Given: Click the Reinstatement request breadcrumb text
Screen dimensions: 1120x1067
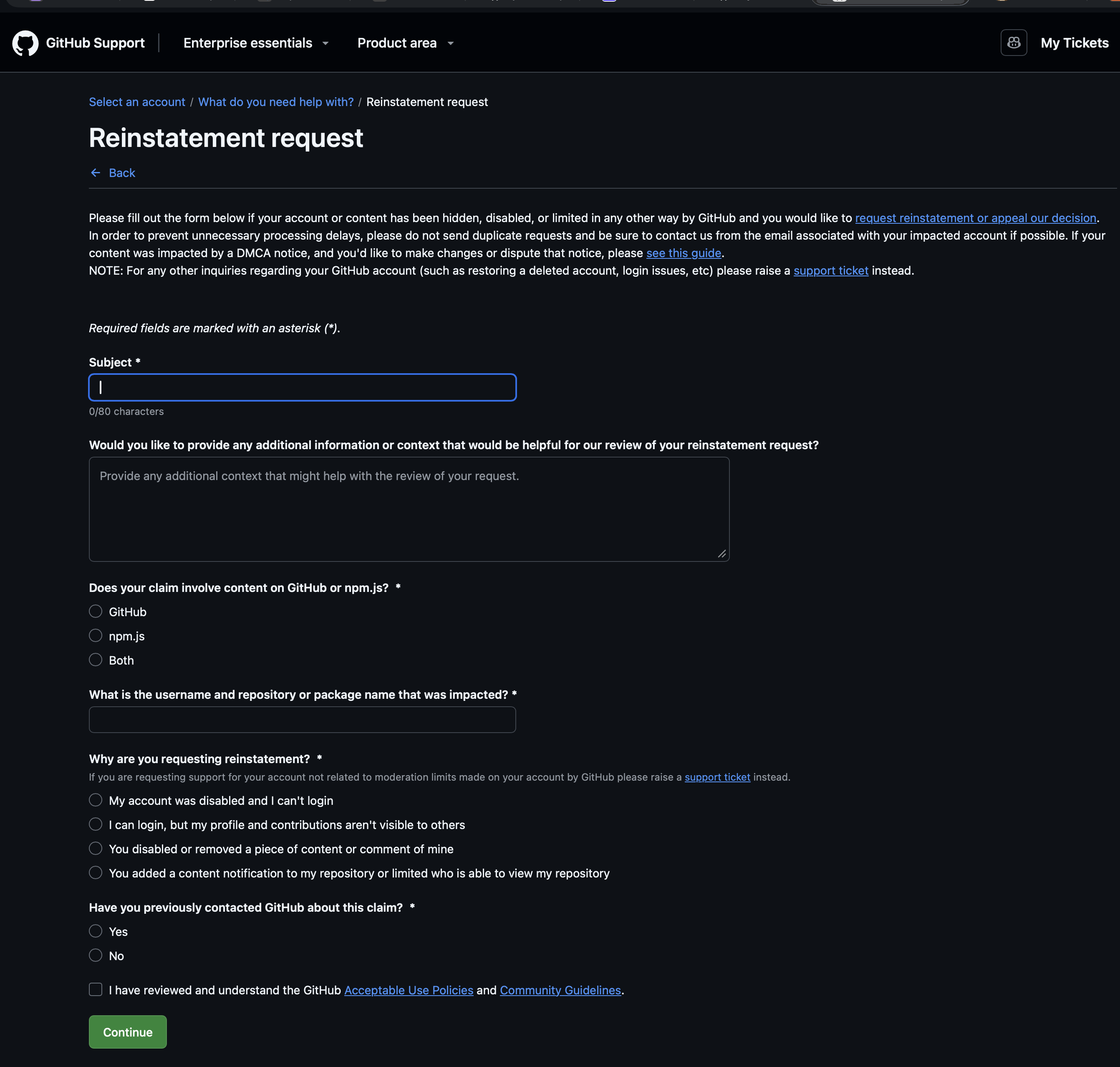Looking at the screenshot, I should (x=427, y=102).
